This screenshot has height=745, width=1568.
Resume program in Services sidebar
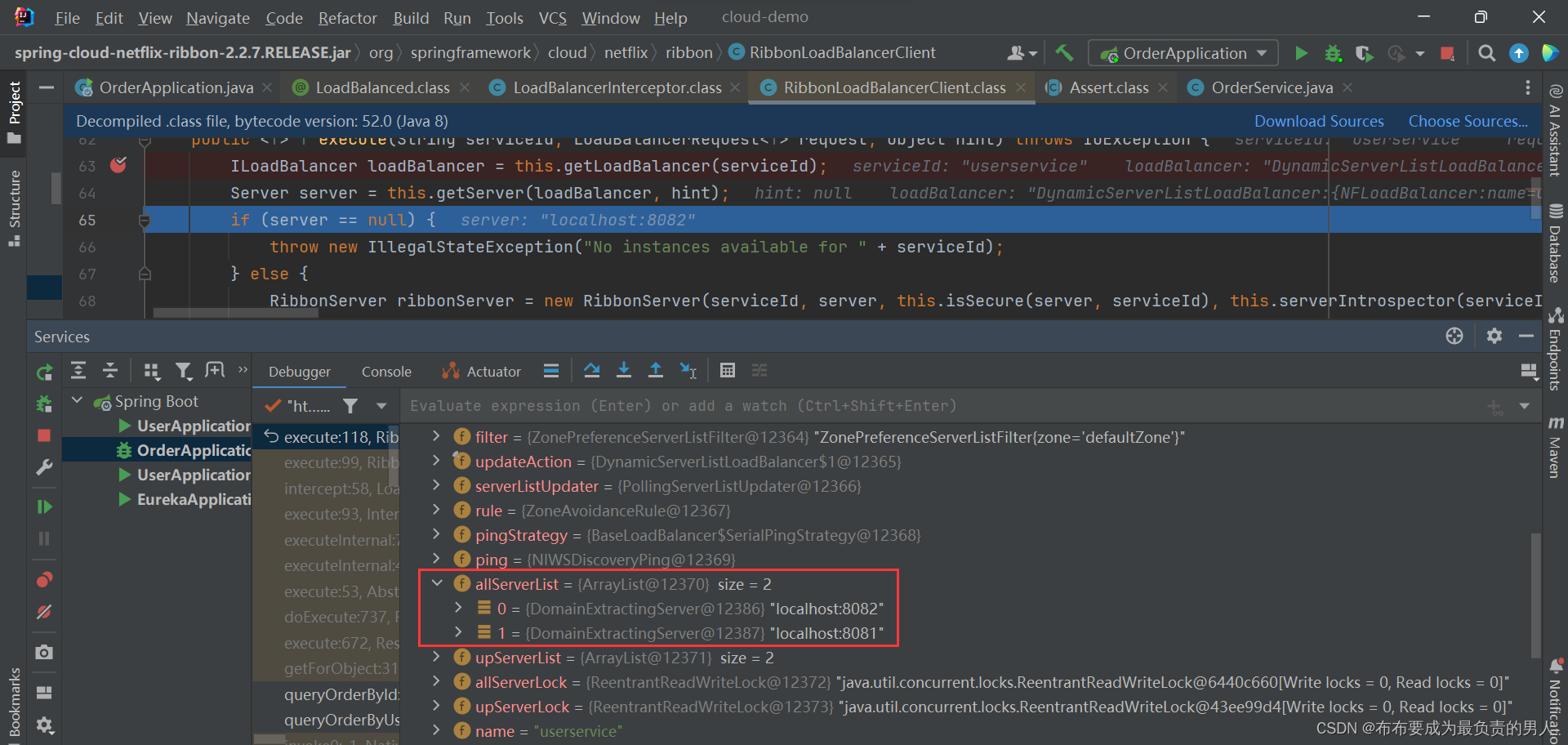click(45, 506)
